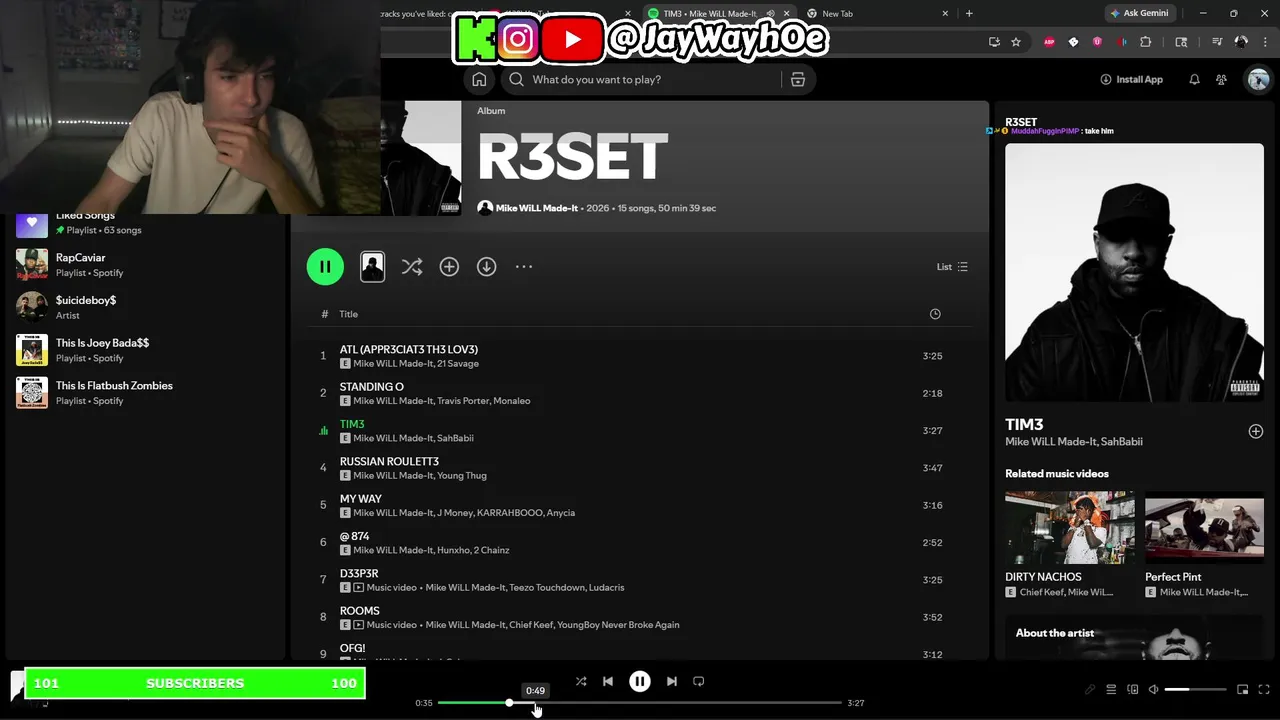Click the Young Thug artist link
This screenshot has width=1280, height=720.
[462, 476]
